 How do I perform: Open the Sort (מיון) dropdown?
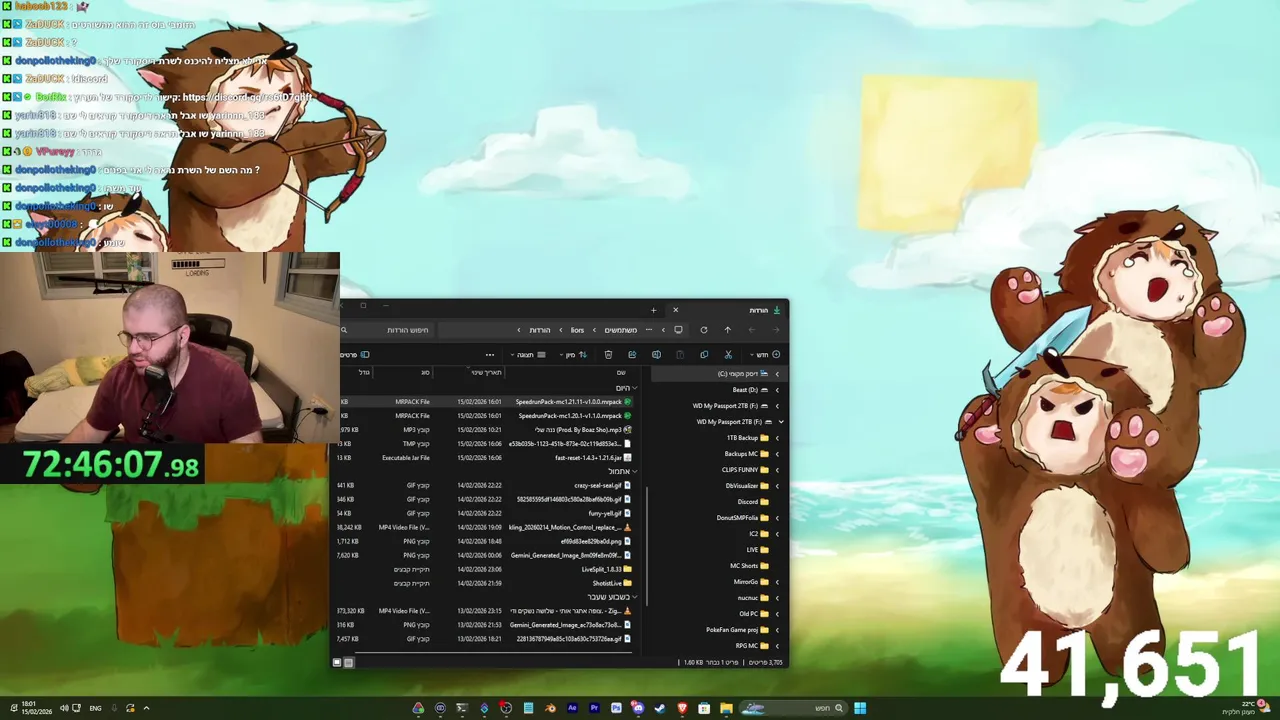click(575, 355)
